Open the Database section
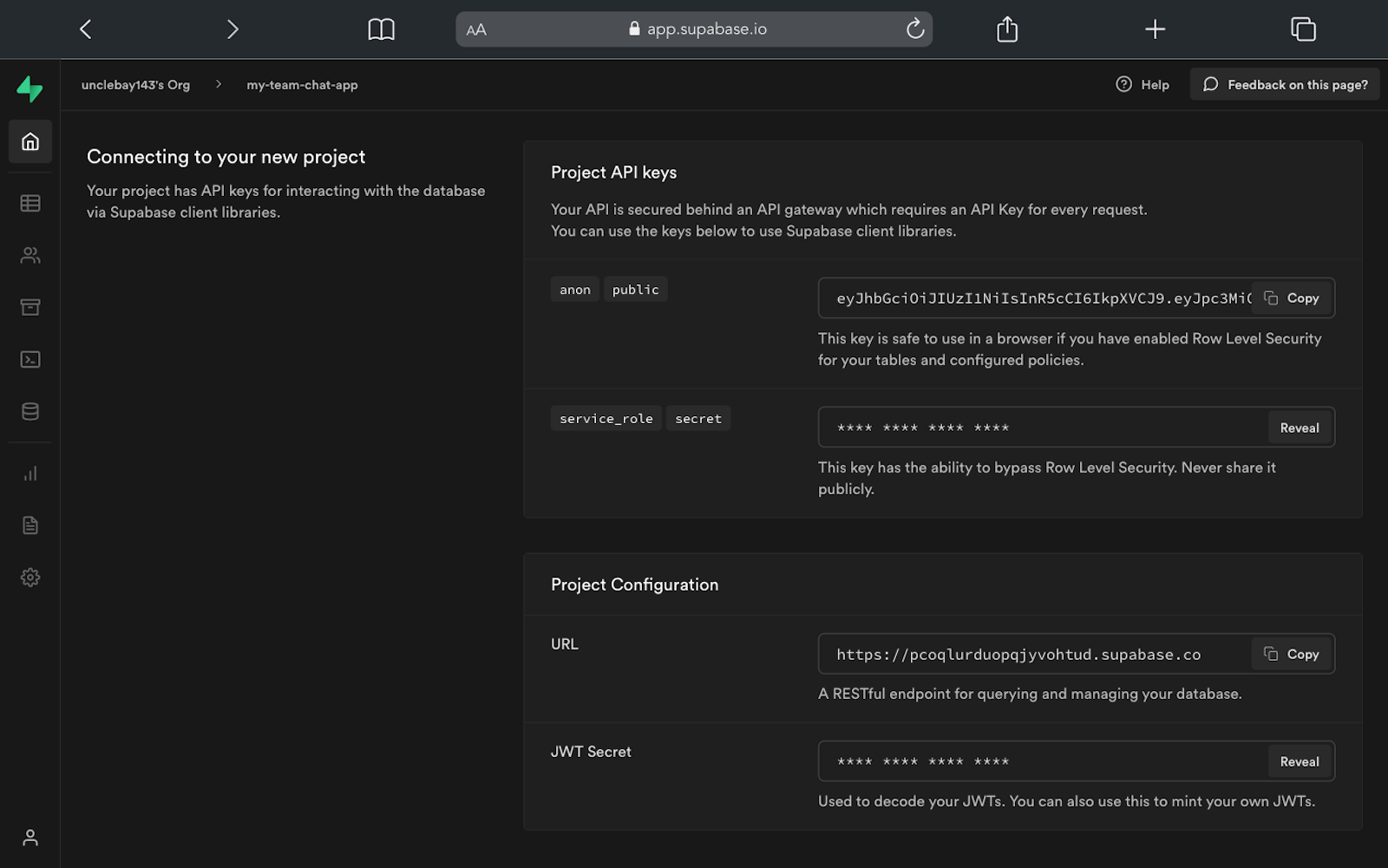1388x868 pixels. (30, 411)
